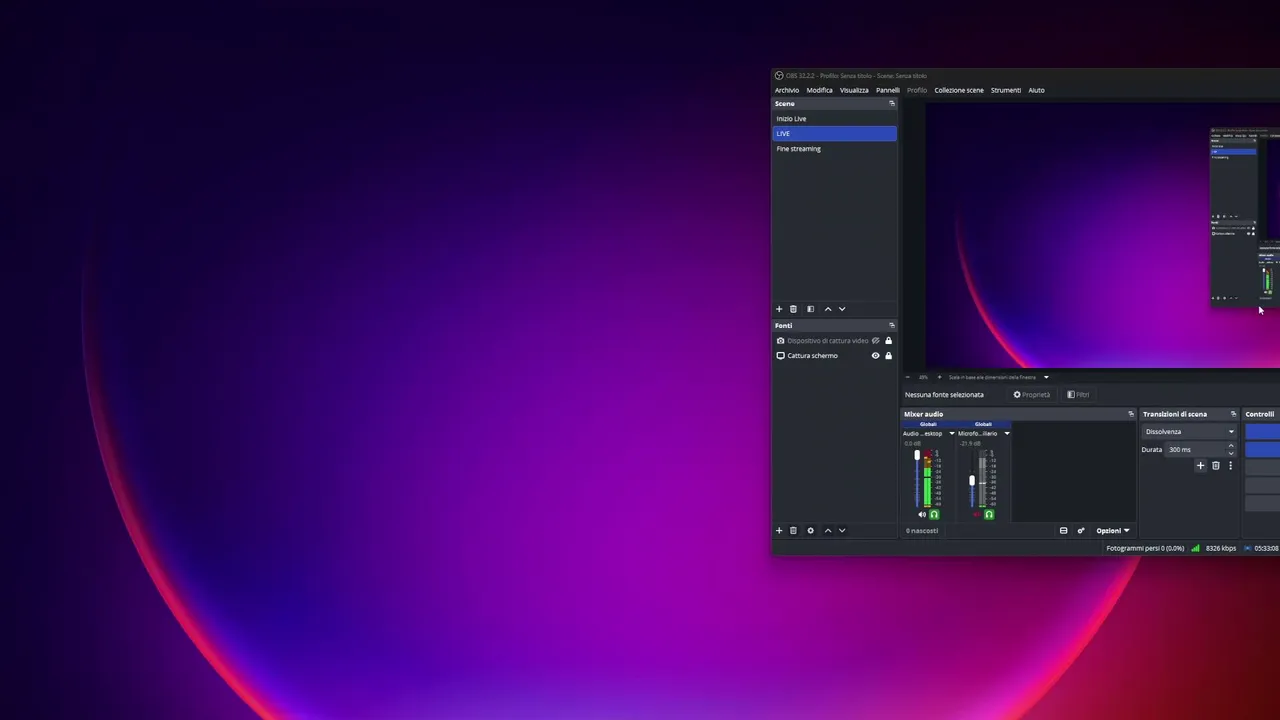Open the Modifica menu
The height and width of the screenshot is (720, 1280).
point(820,90)
